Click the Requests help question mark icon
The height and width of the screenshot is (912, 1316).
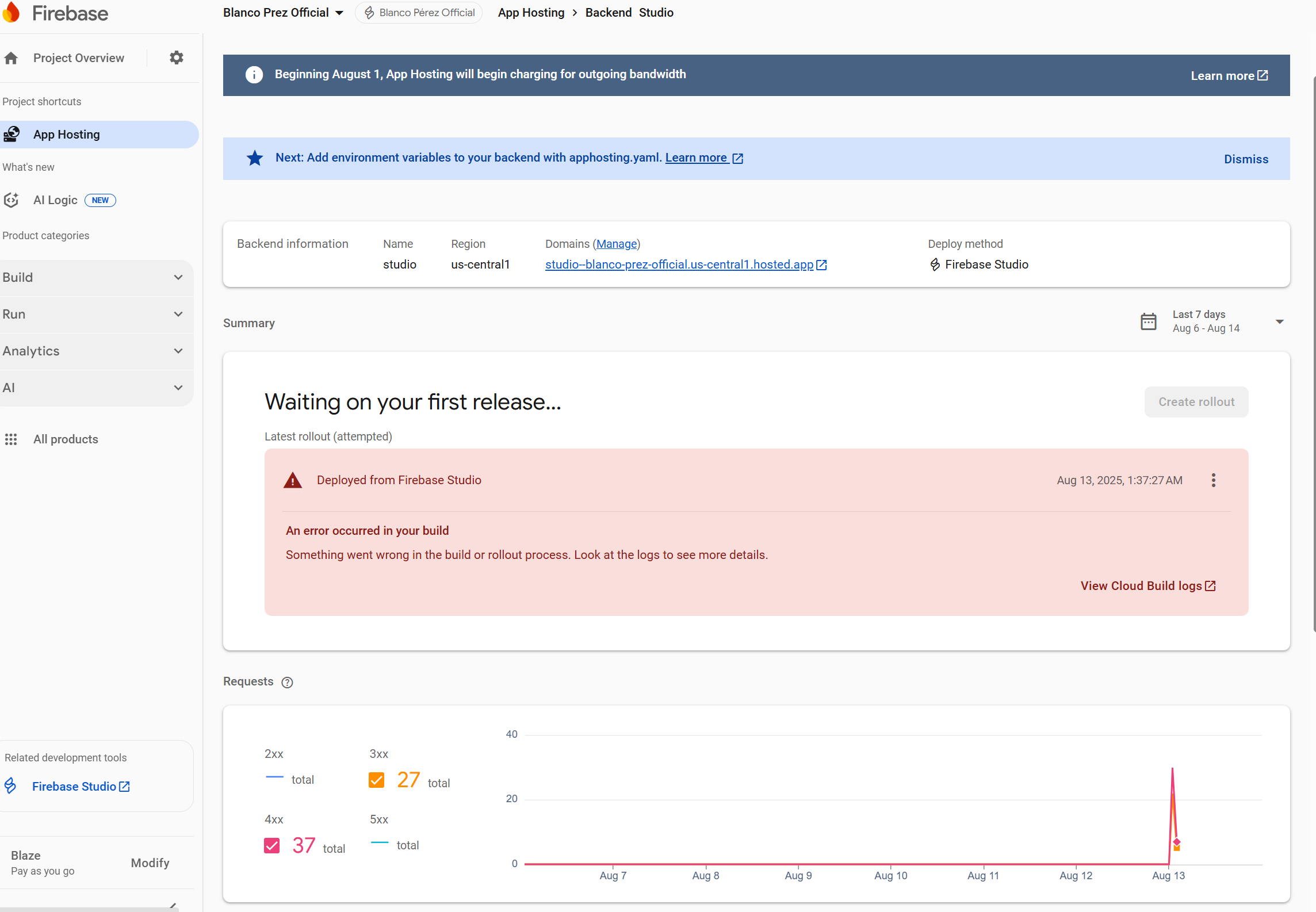click(x=287, y=682)
